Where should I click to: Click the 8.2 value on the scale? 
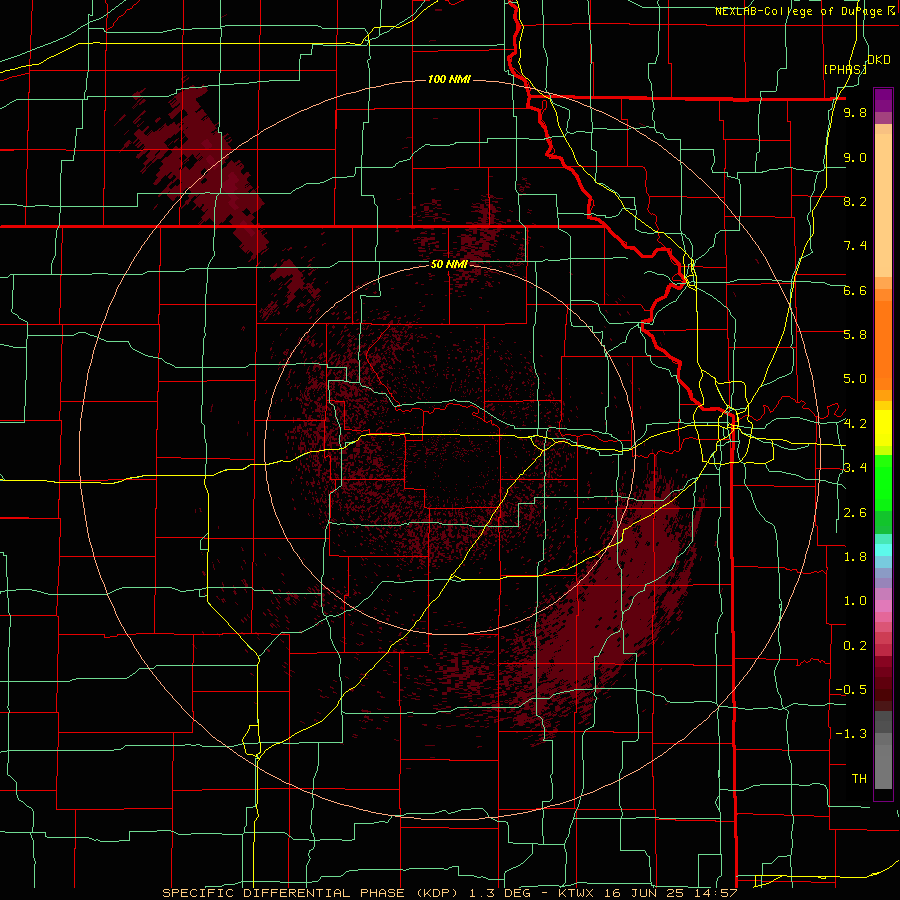[x=855, y=201]
